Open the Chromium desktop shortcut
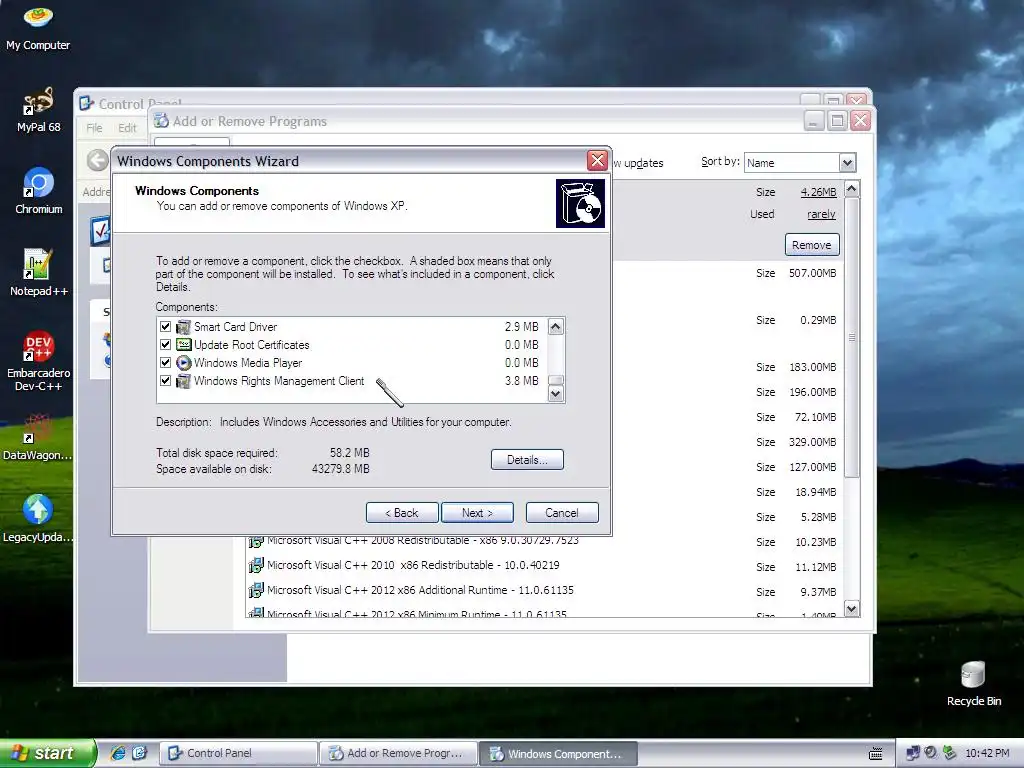This screenshot has height=768, width=1024. tap(38, 191)
